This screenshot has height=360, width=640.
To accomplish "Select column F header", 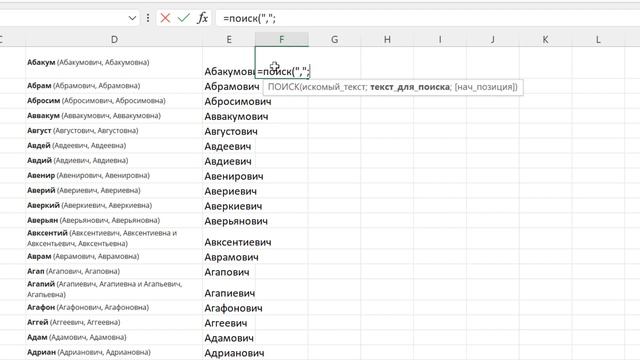I will [x=282, y=40].
